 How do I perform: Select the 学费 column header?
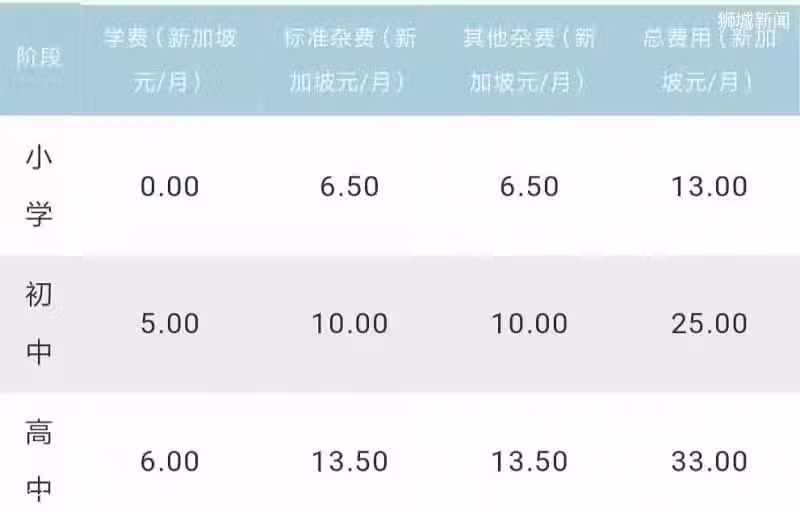(170, 60)
